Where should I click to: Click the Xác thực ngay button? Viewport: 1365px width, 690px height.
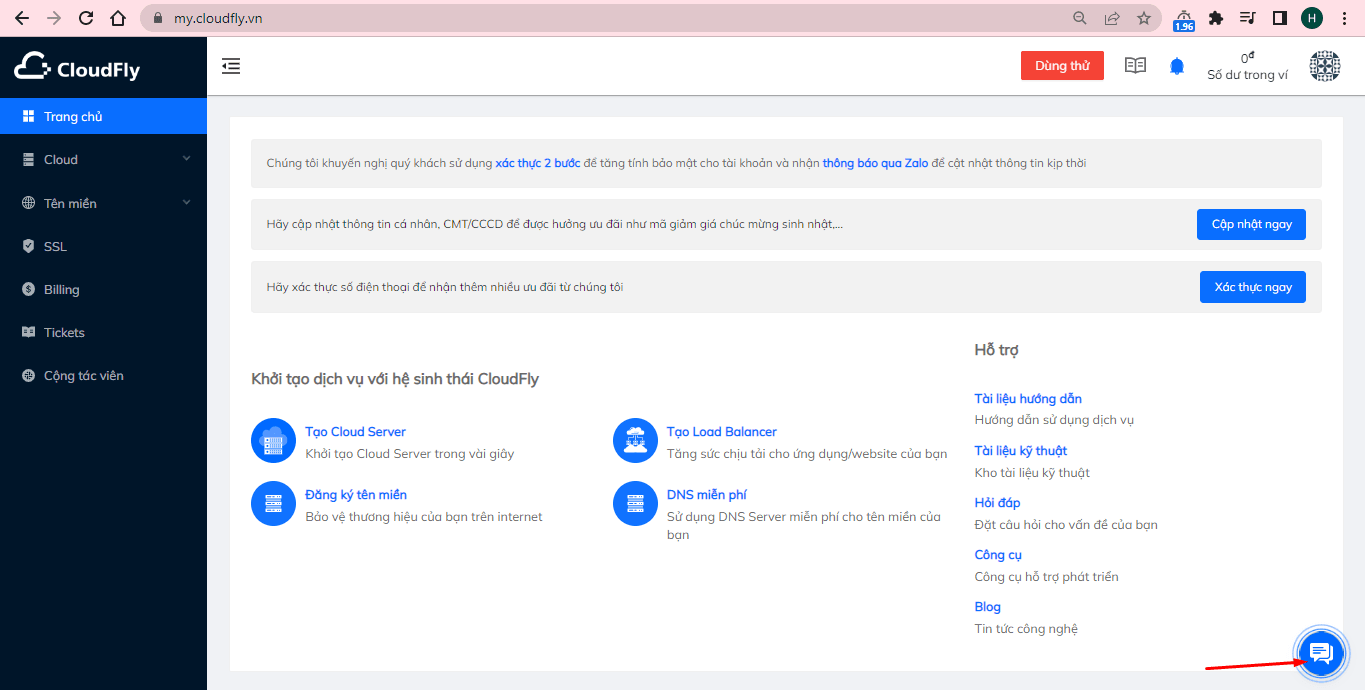1253,287
